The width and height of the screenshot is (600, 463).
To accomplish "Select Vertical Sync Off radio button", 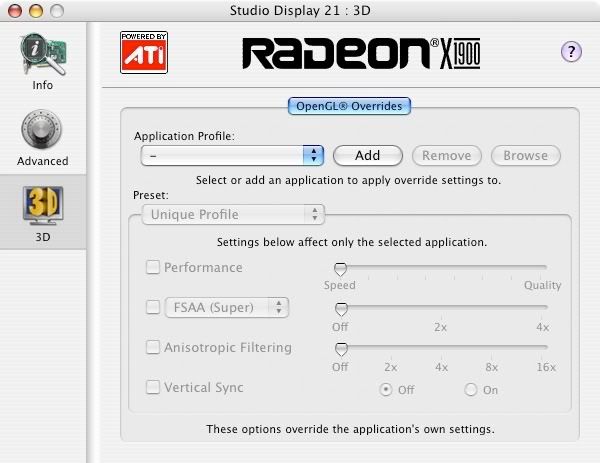I will (x=386, y=390).
